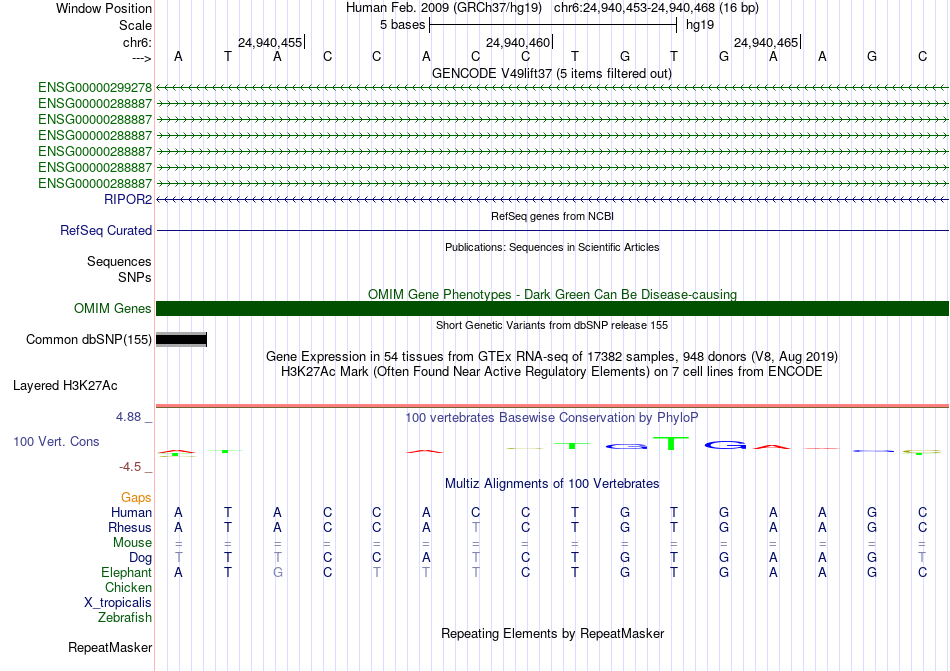This screenshot has width=950, height=671.
Task: Click the ENSG00000299278 green transcript line
Action: point(552,88)
